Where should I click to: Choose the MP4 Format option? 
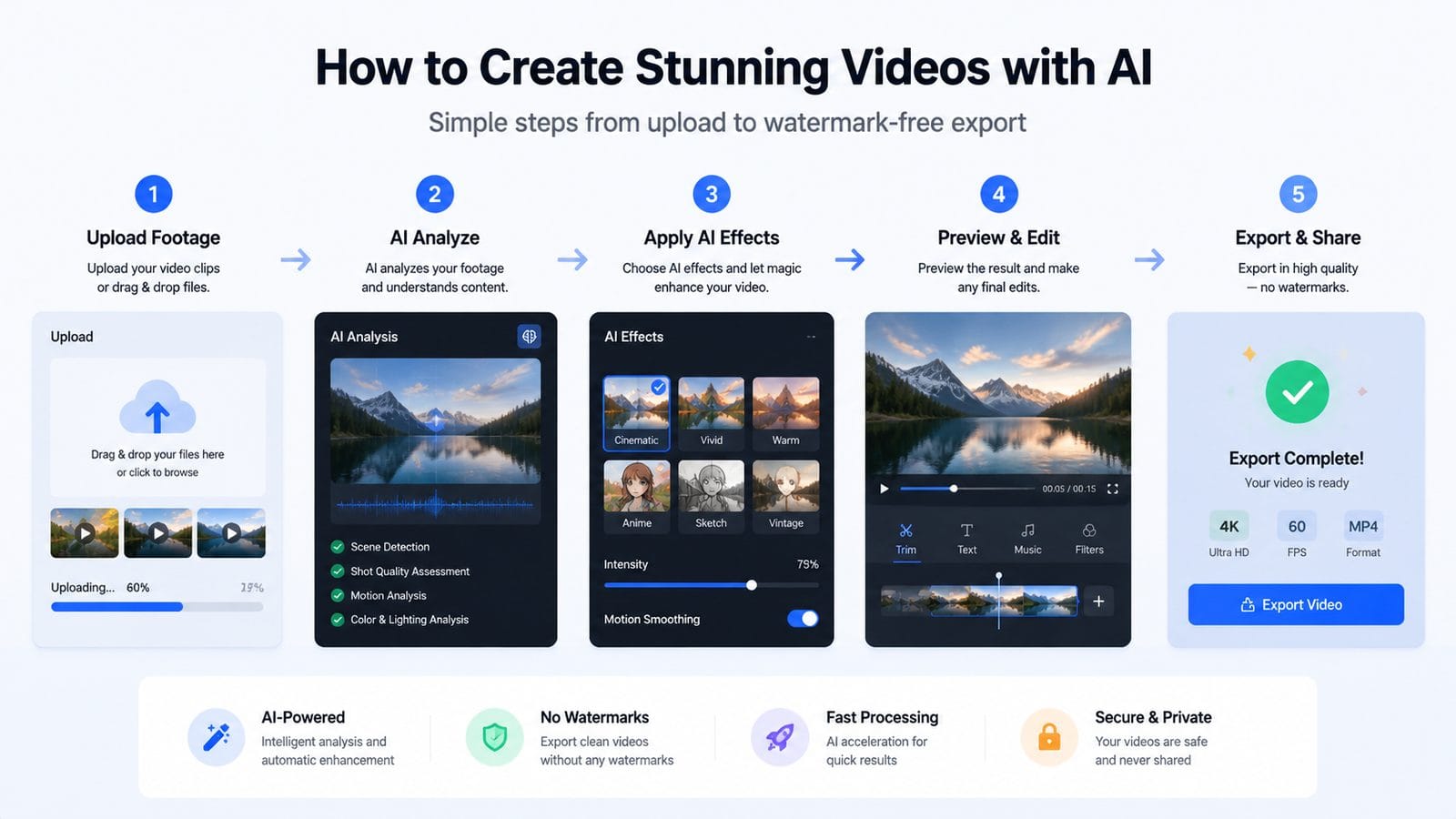coord(1363,535)
